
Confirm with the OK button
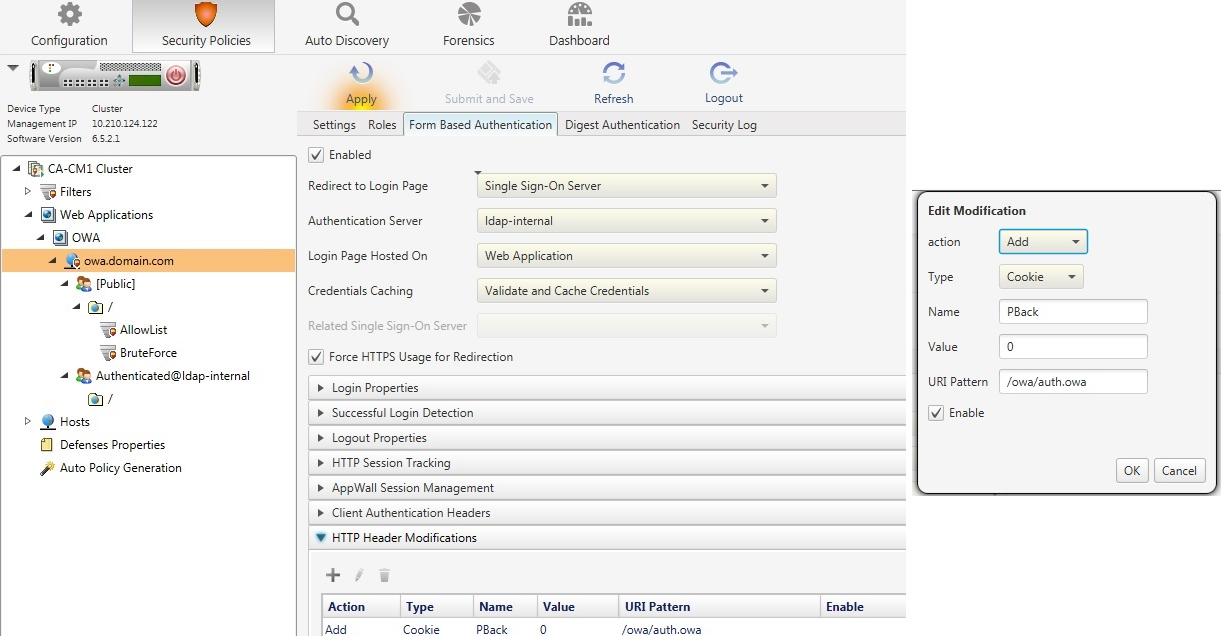(x=1132, y=470)
